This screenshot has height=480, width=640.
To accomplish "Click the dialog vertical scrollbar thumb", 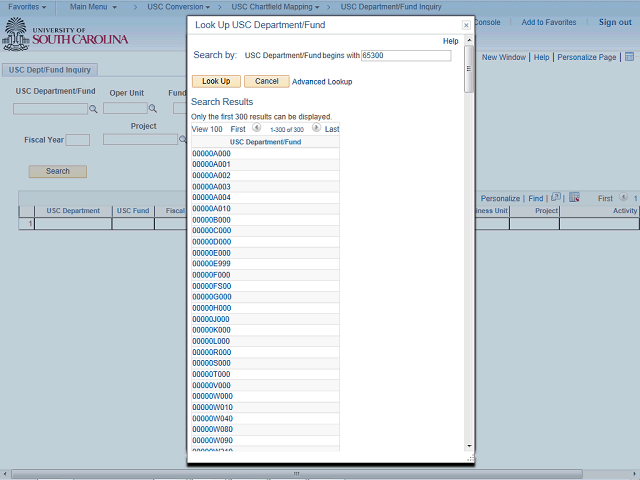I will [469, 69].
